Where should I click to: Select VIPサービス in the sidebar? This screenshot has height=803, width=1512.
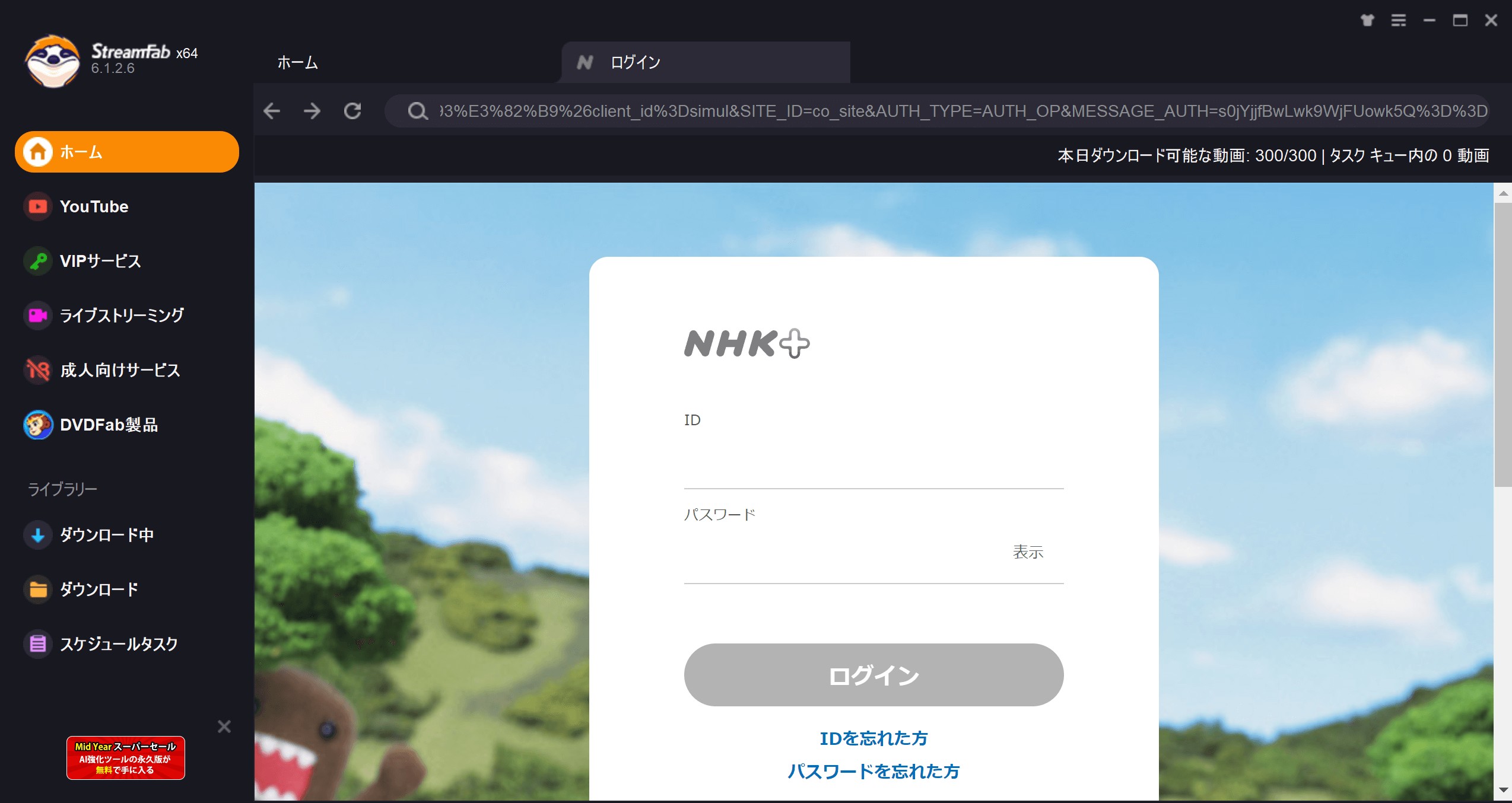coord(126,261)
